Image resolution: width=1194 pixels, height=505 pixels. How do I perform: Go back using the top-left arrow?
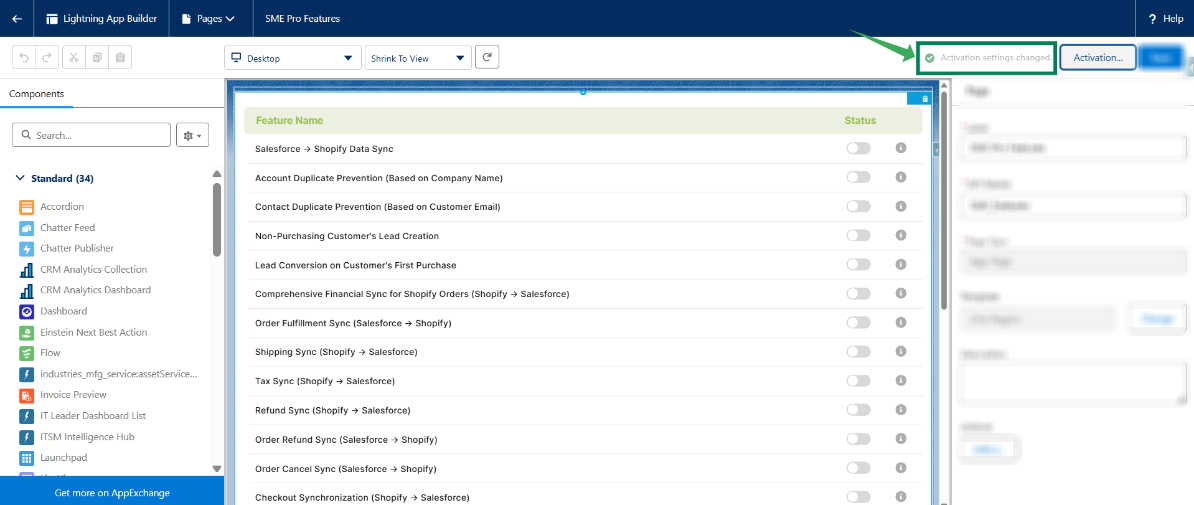[17, 18]
